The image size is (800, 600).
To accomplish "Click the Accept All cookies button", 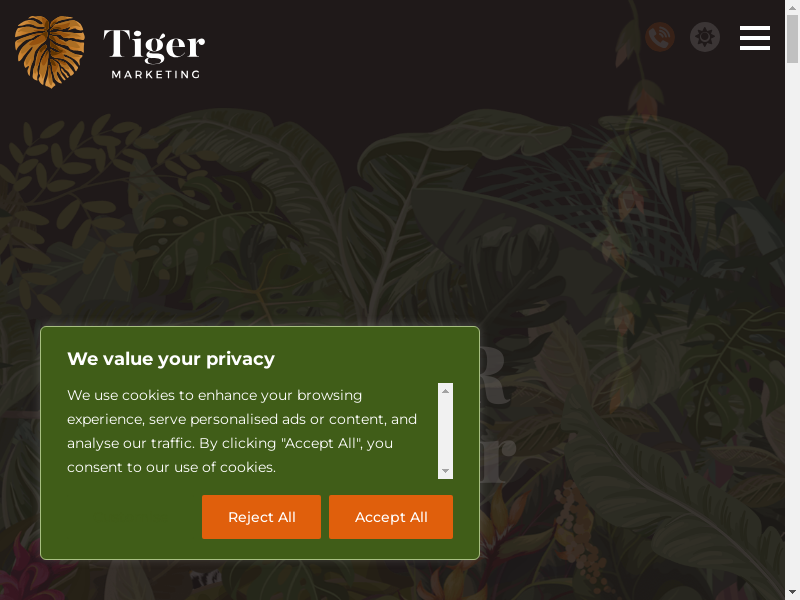I will tap(391, 517).
